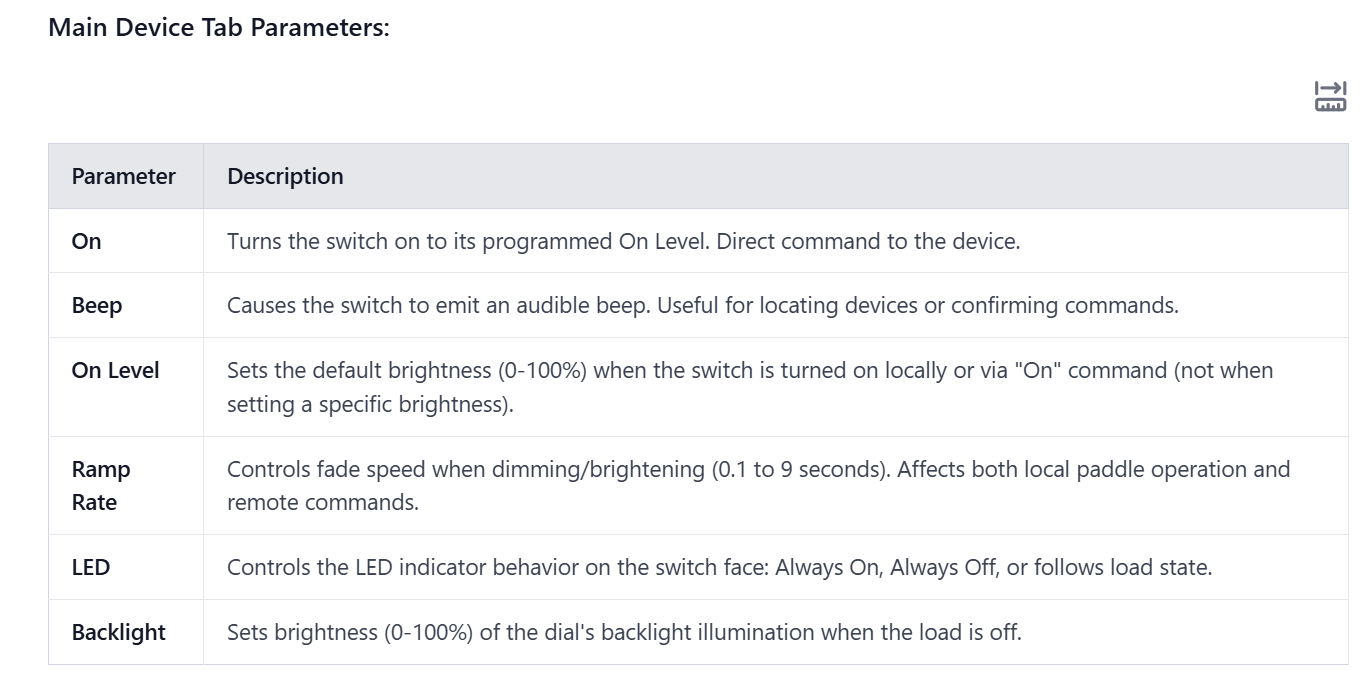Click "setting a specific brightness)." text
Viewport: 1364px width, 687px height.
point(369,406)
